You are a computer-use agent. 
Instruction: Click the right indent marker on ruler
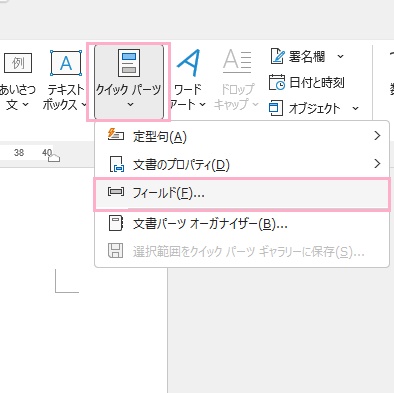[x=54, y=157]
